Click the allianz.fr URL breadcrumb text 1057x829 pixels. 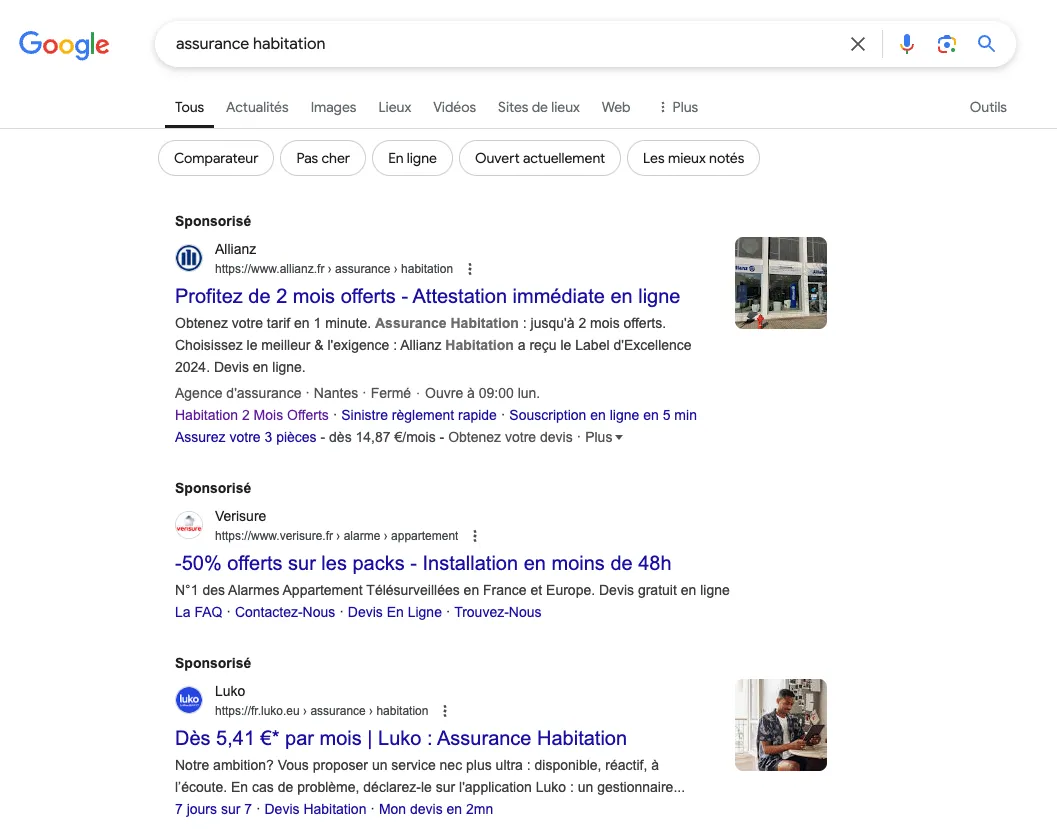[334, 269]
